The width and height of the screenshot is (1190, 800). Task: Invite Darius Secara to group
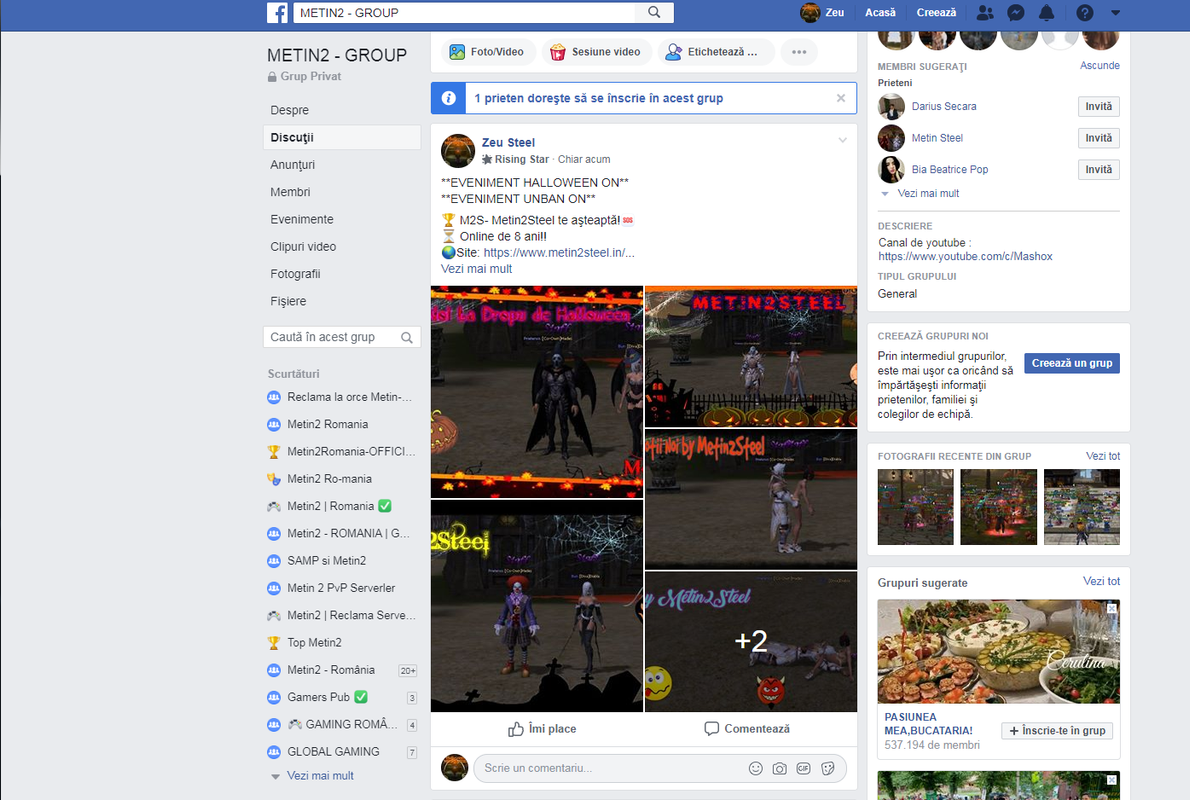[x=1098, y=106]
